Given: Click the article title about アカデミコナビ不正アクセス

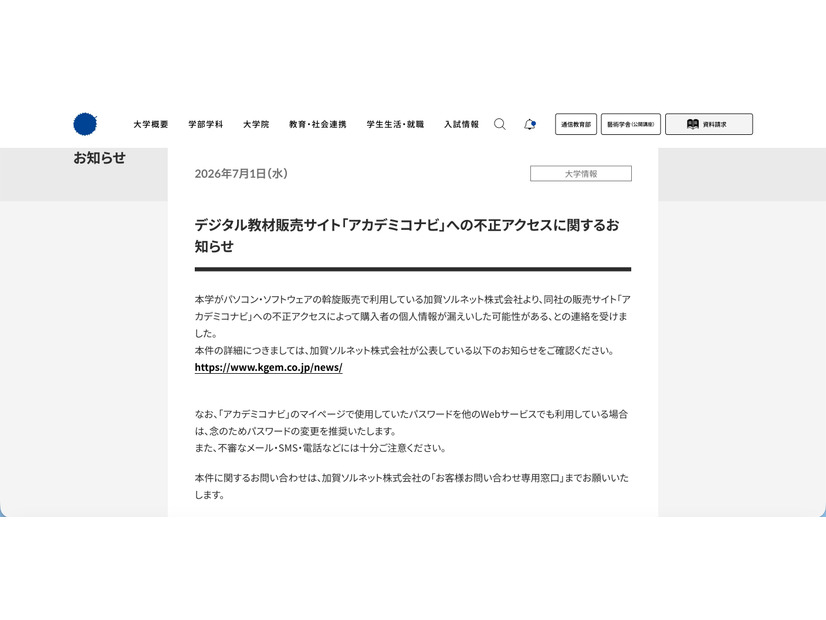Looking at the screenshot, I should coord(407,235).
